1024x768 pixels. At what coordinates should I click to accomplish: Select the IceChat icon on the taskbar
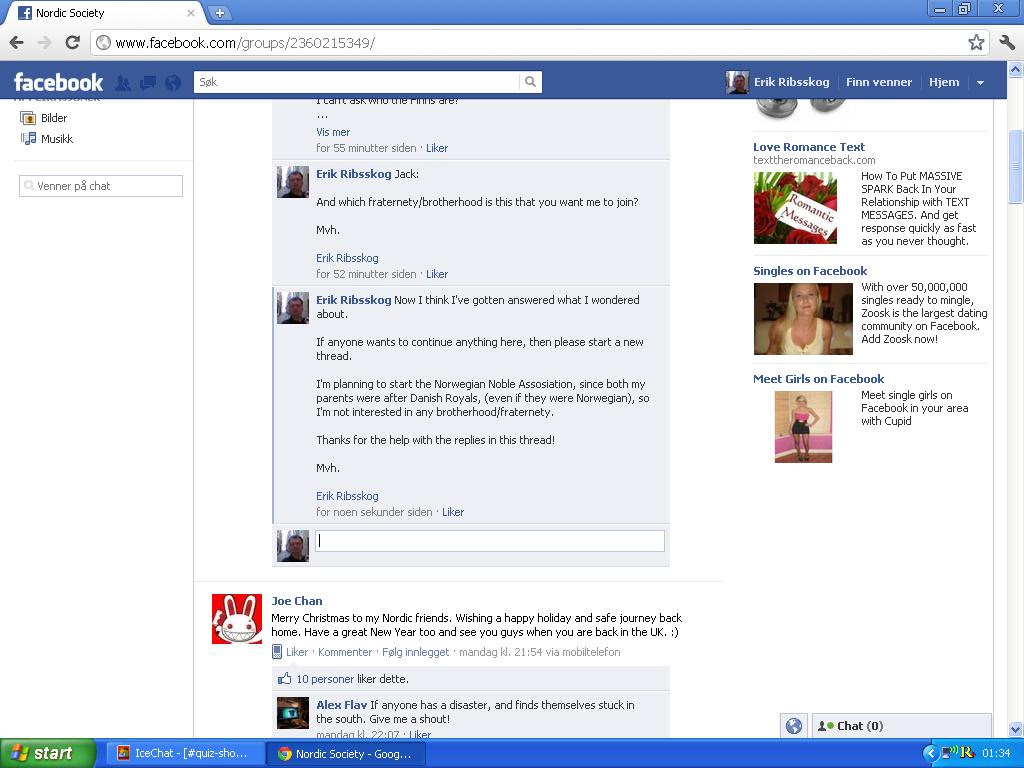coord(122,753)
